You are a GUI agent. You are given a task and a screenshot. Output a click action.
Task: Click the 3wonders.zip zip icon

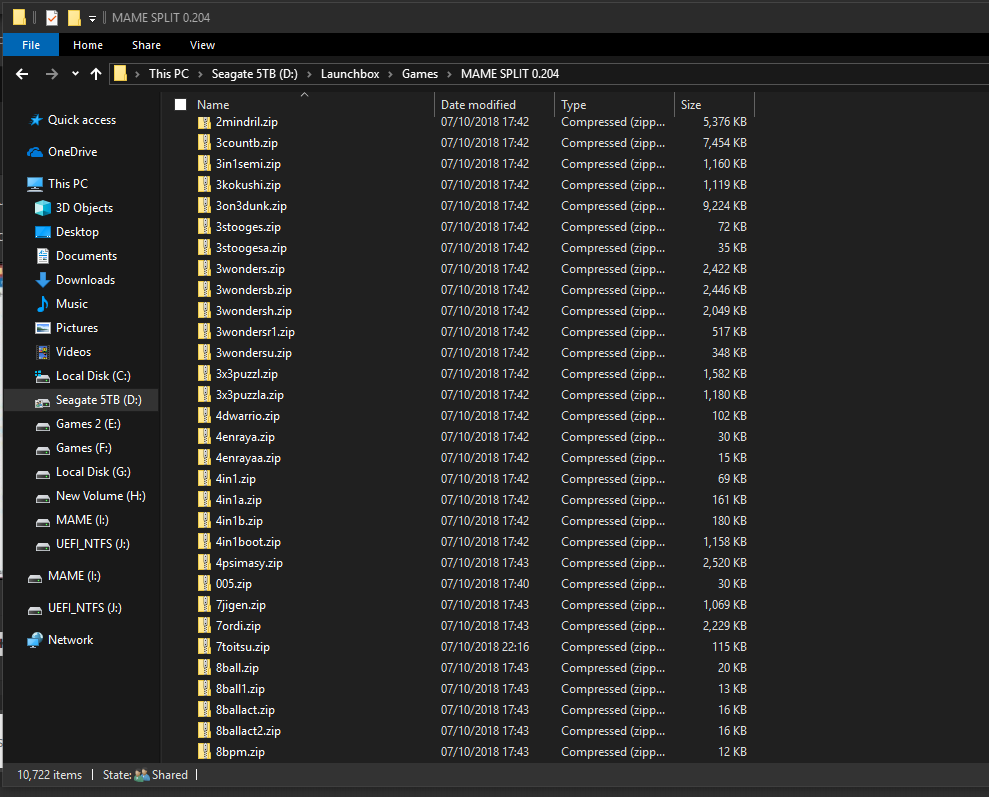[x=204, y=269]
